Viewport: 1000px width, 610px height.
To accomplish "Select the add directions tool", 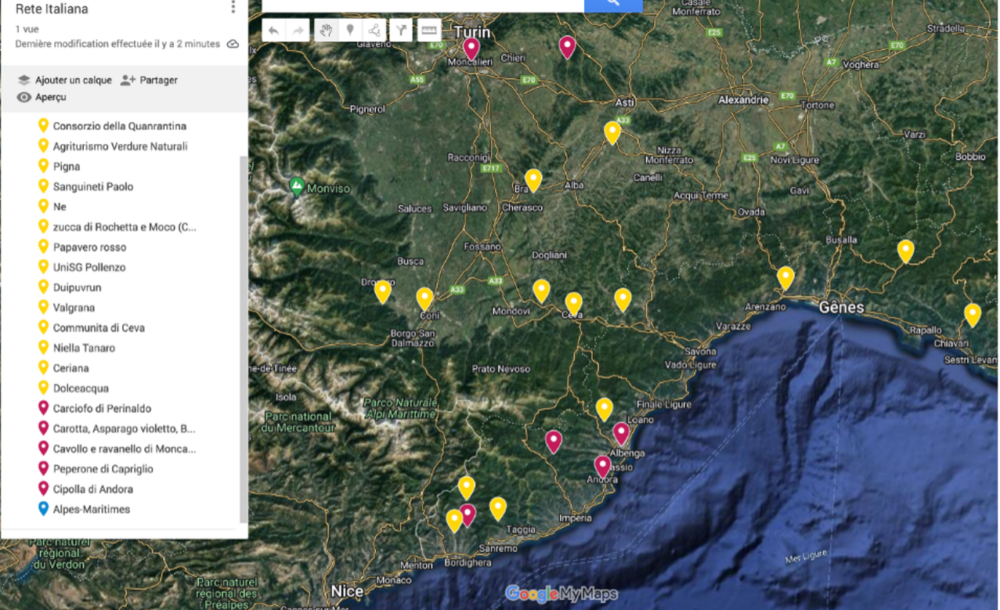I will tap(401, 30).
